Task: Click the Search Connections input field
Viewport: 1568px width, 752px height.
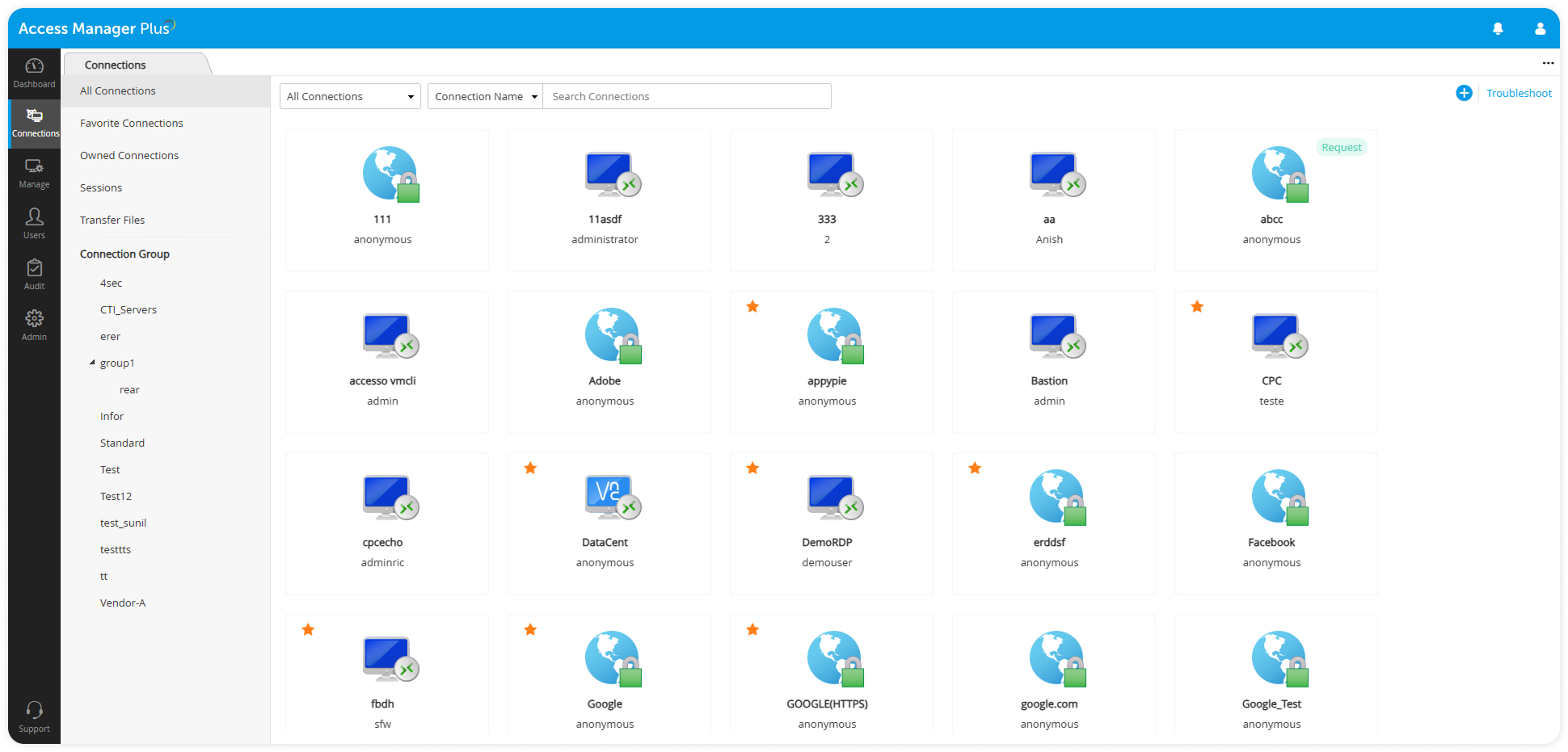Action: (x=686, y=96)
